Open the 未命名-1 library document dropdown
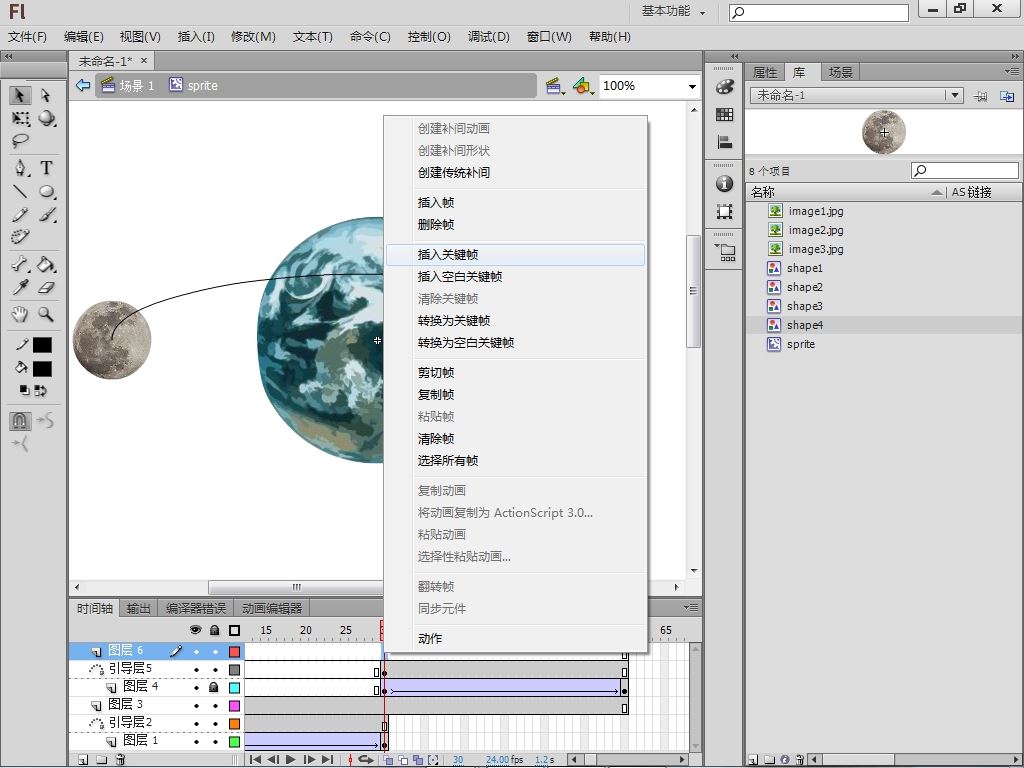 955,96
